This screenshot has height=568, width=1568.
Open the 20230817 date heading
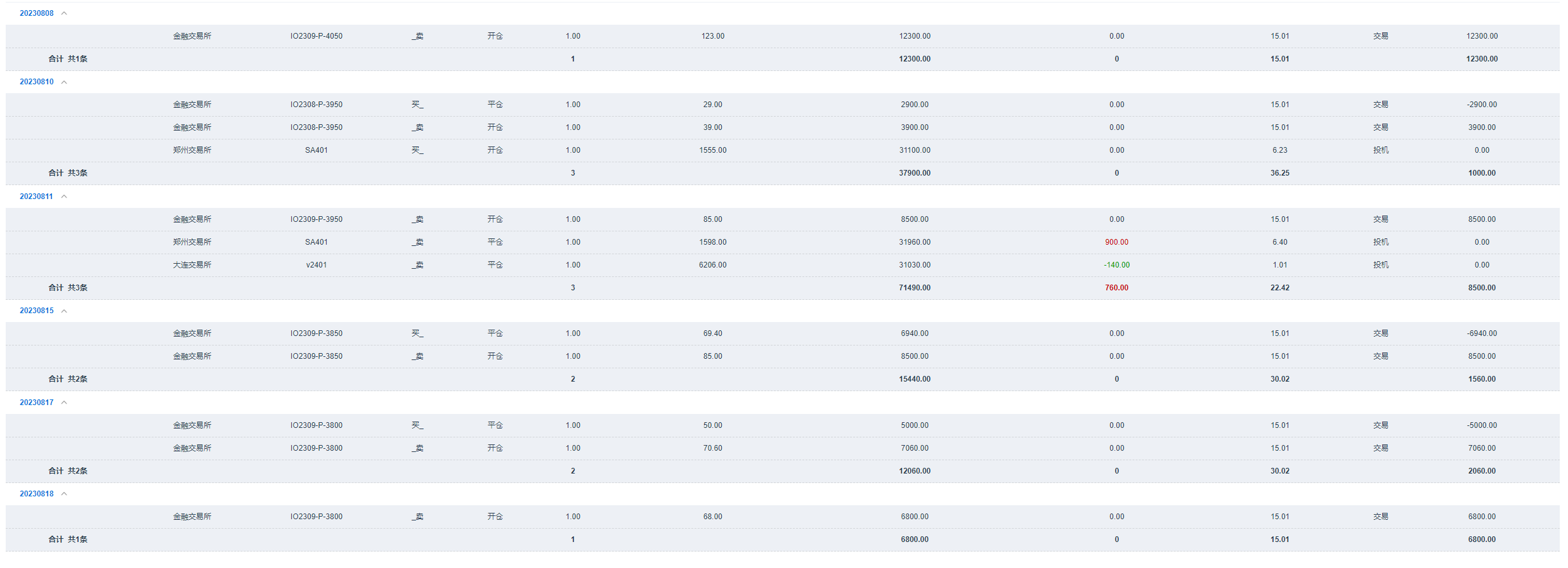37,403
